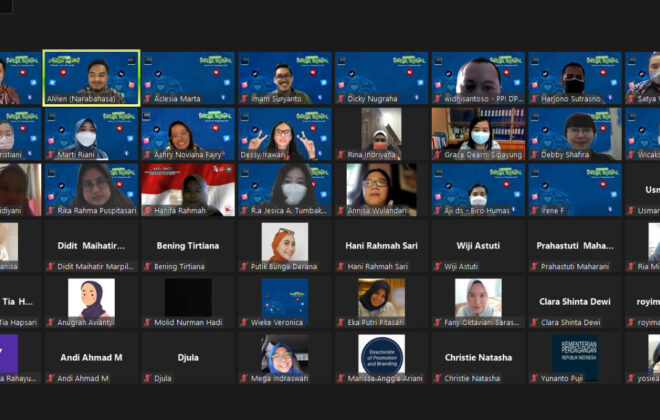Click the large "Wiji Astuti" center name

(479, 245)
